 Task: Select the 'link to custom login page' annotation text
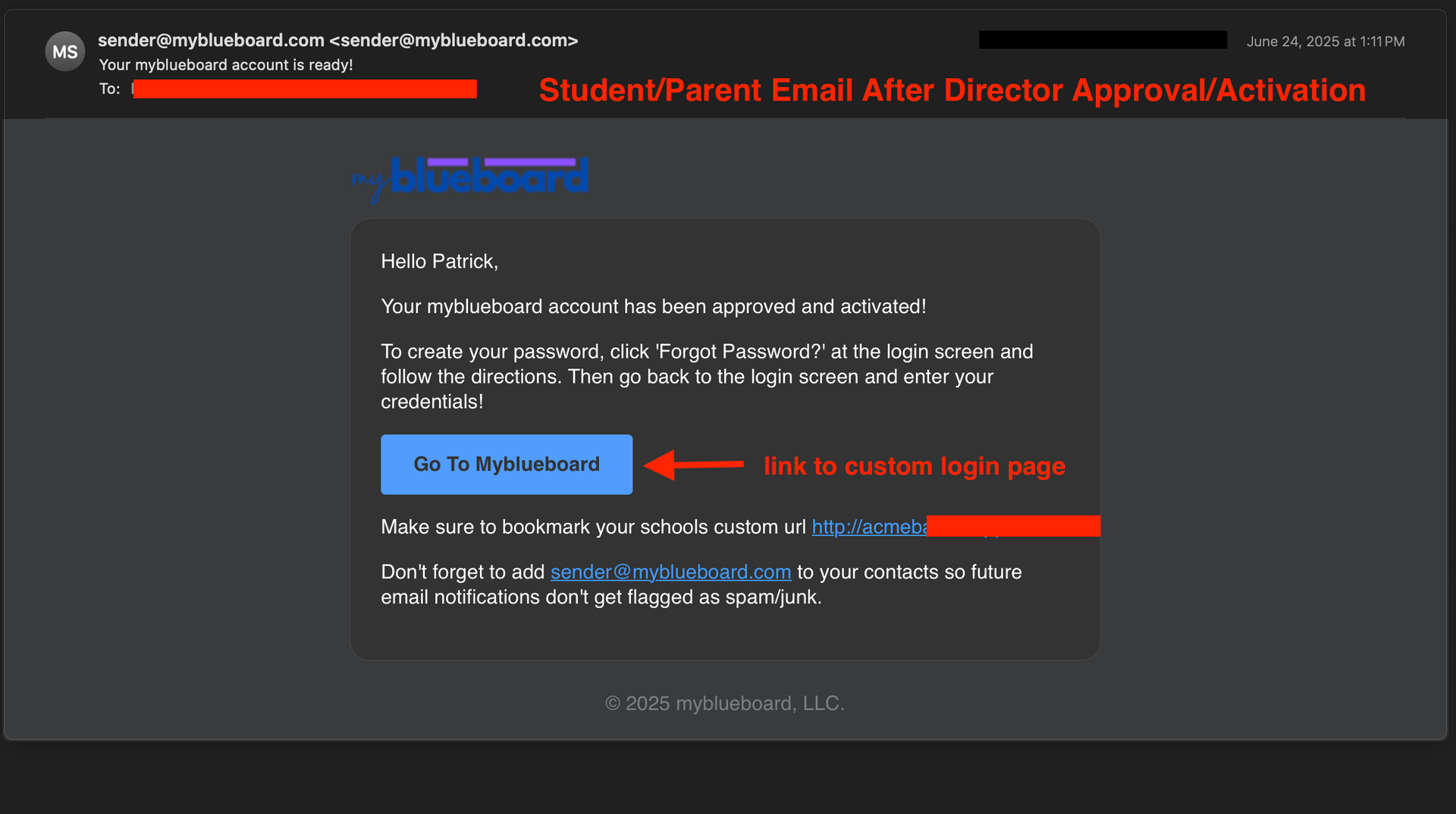click(x=915, y=466)
